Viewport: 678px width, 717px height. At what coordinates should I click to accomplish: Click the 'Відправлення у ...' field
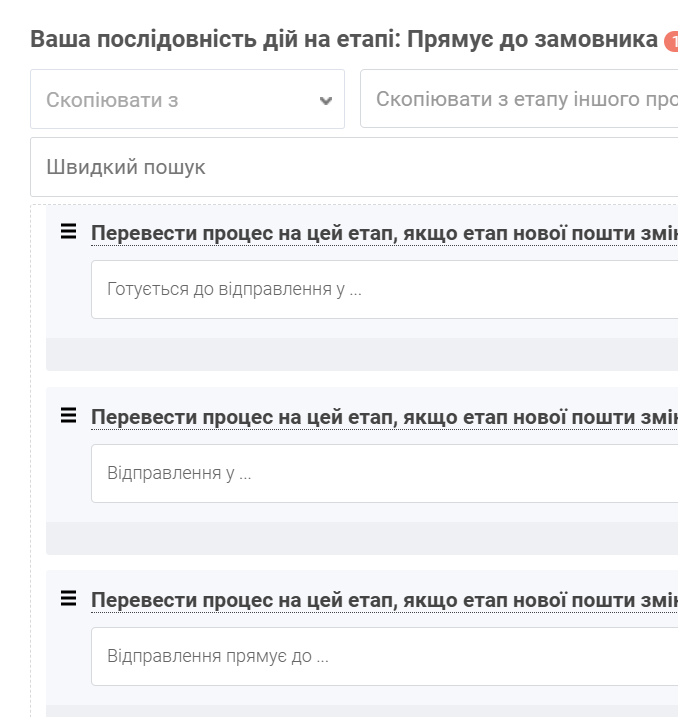click(384, 473)
